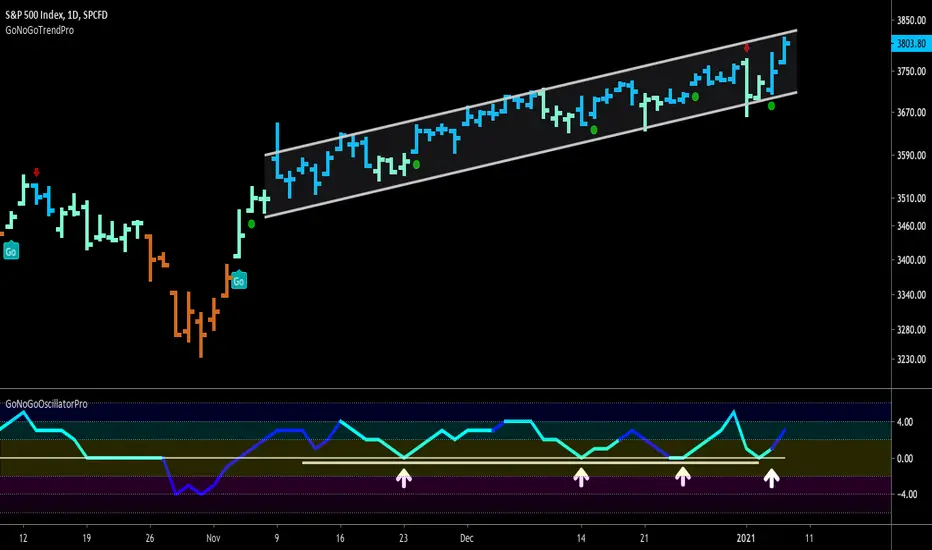The width and height of the screenshot is (932, 550).
Task: Click the 3230.00 price axis label
Action: [x=911, y=359]
